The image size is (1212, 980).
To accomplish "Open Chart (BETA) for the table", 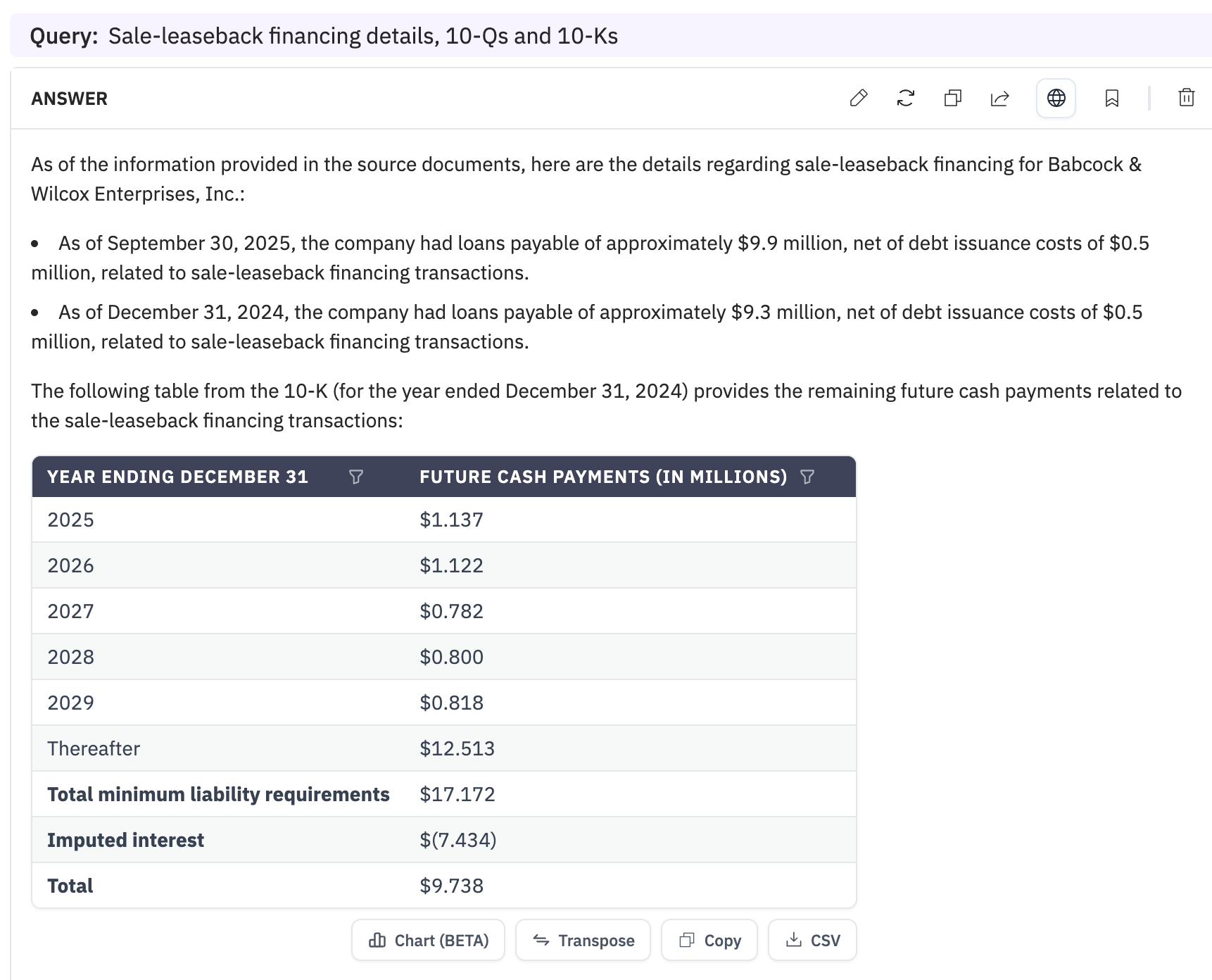I will click(428, 940).
